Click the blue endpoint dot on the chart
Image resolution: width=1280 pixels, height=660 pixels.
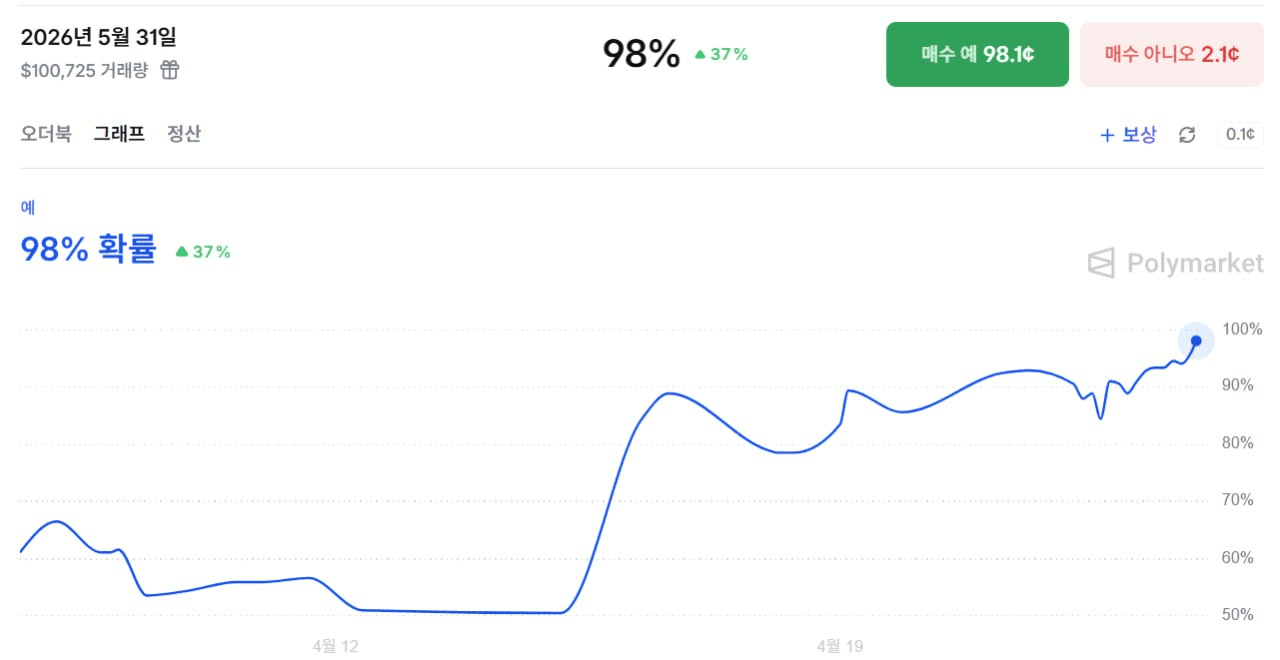pos(1196,340)
